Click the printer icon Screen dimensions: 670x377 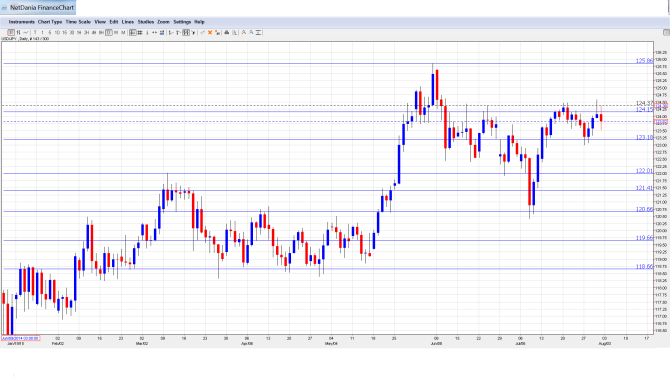click(227, 32)
